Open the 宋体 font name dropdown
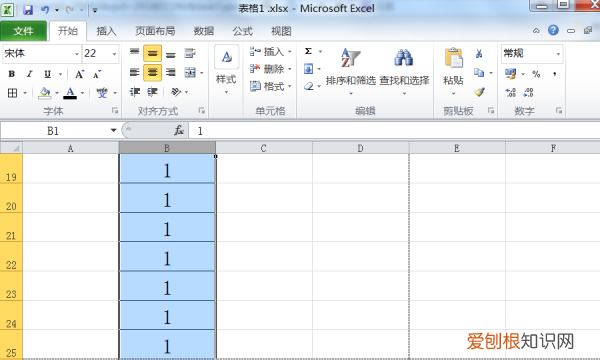Screen dimensions: 600x360 [x=77, y=54]
